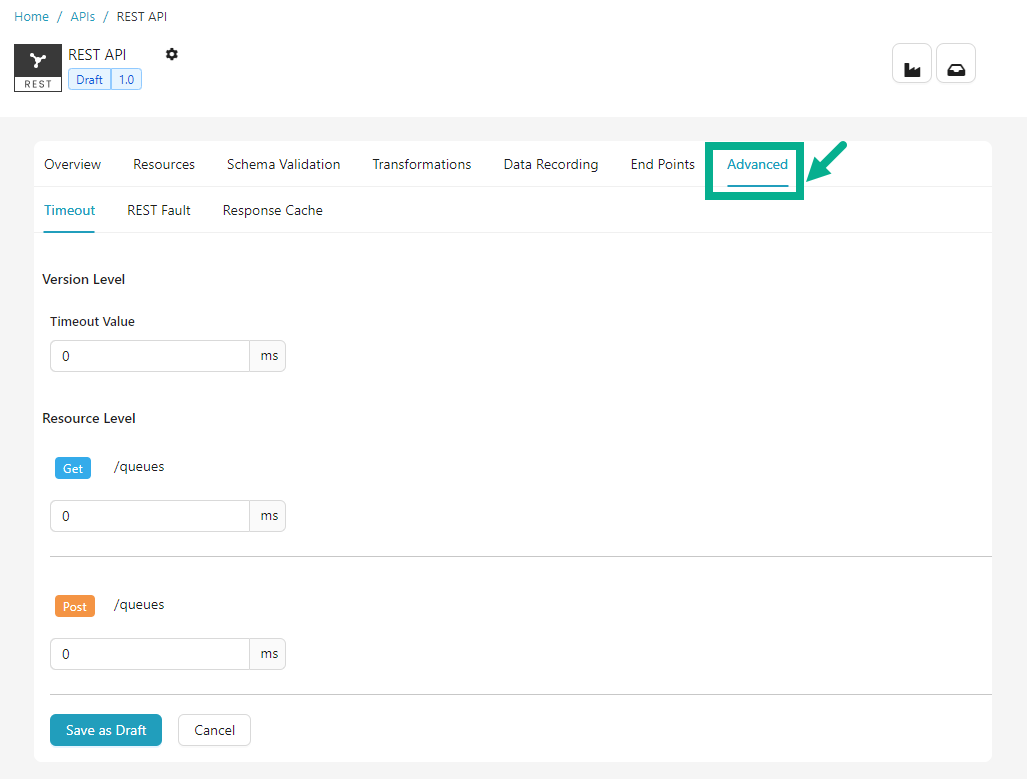Focus the Version Level Timeout Value field
1027x782 pixels.
[x=149, y=356]
